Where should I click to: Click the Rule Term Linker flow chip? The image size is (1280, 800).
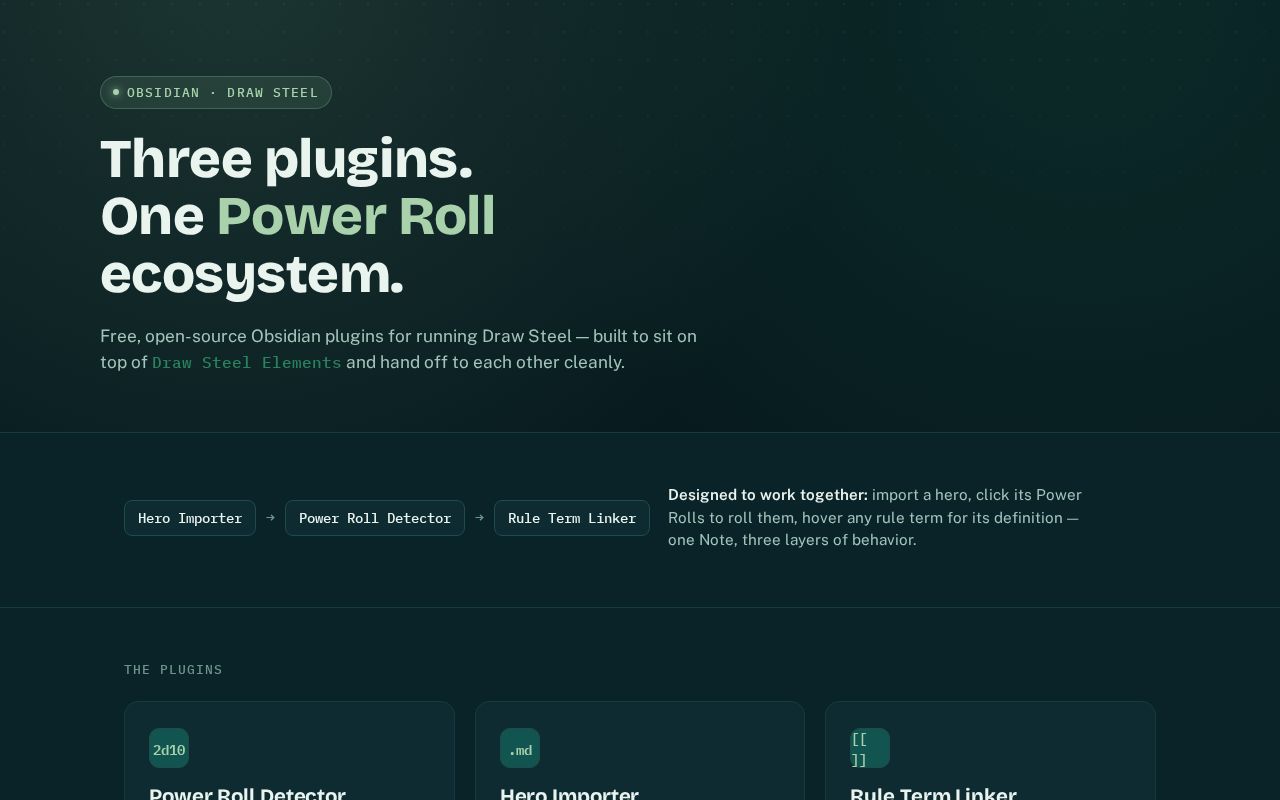pyautogui.click(x=572, y=518)
